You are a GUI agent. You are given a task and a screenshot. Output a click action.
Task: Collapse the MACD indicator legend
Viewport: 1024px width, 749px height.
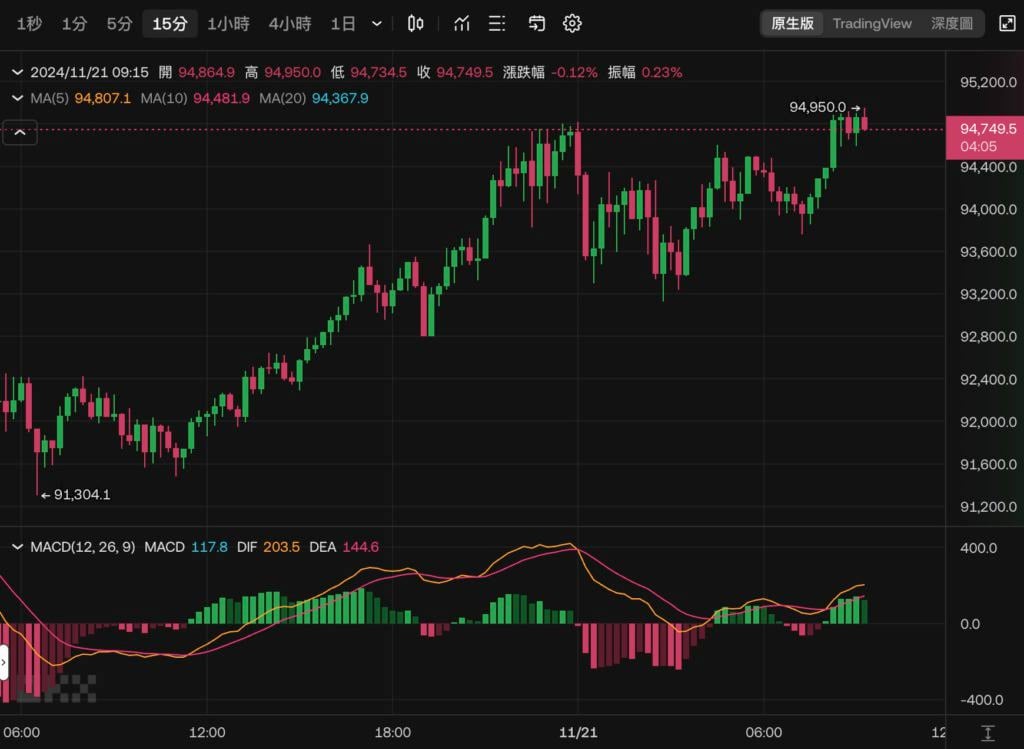click(17, 547)
